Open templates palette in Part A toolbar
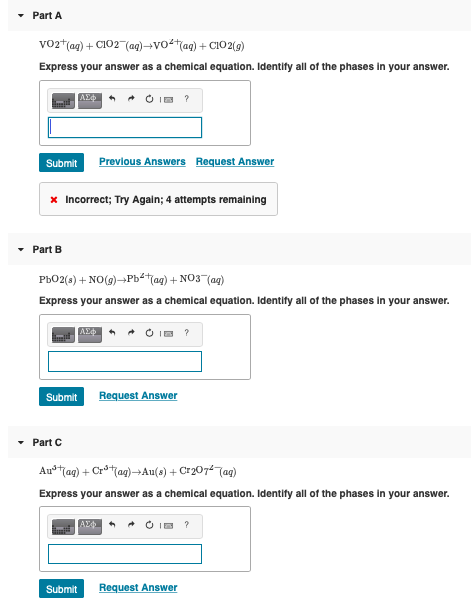Screen dimensions: 471x608 (63, 101)
